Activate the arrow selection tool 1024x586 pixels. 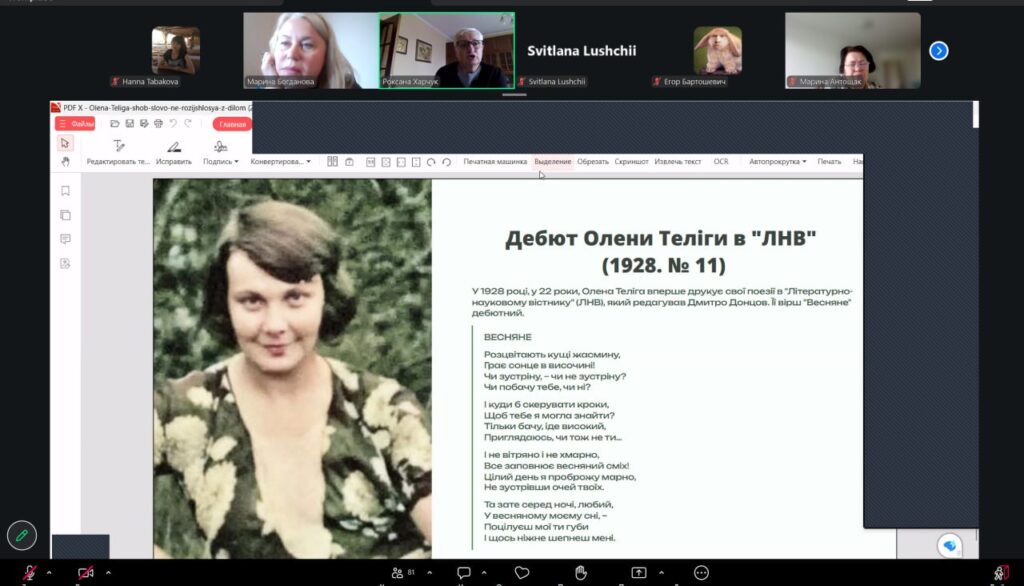coord(65,143)
